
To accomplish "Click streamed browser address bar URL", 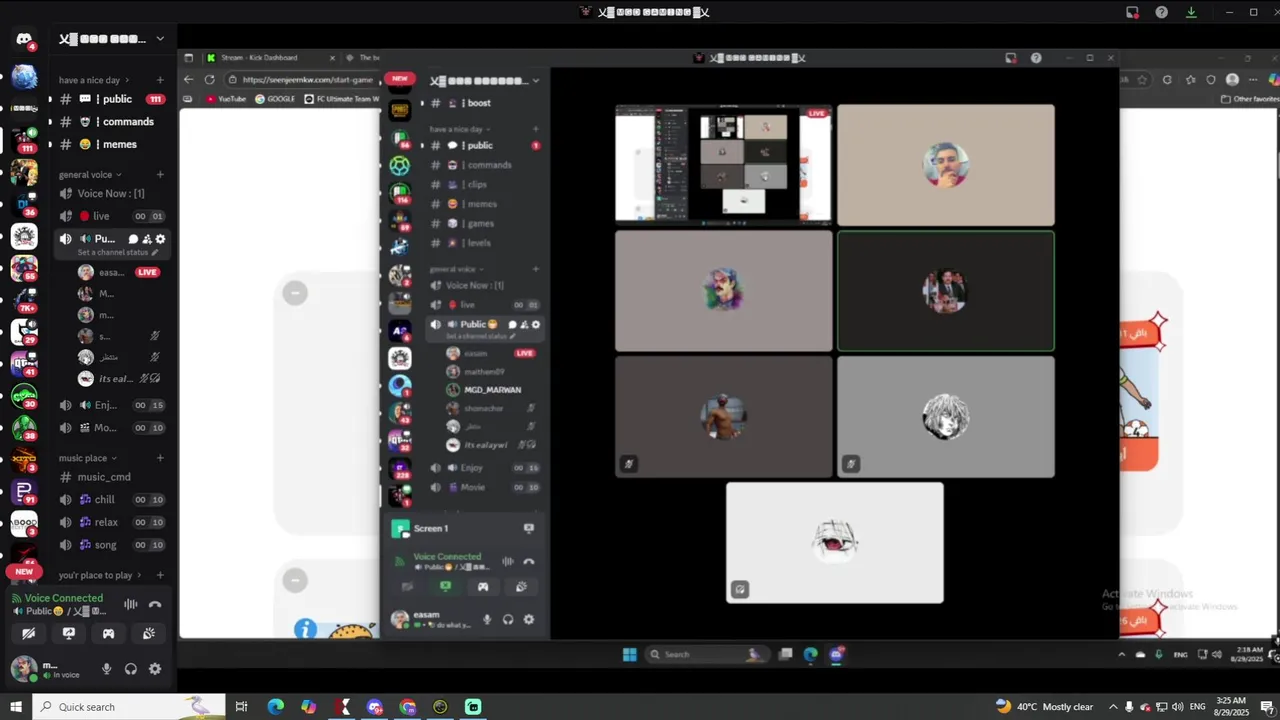I will coord(307,79).
